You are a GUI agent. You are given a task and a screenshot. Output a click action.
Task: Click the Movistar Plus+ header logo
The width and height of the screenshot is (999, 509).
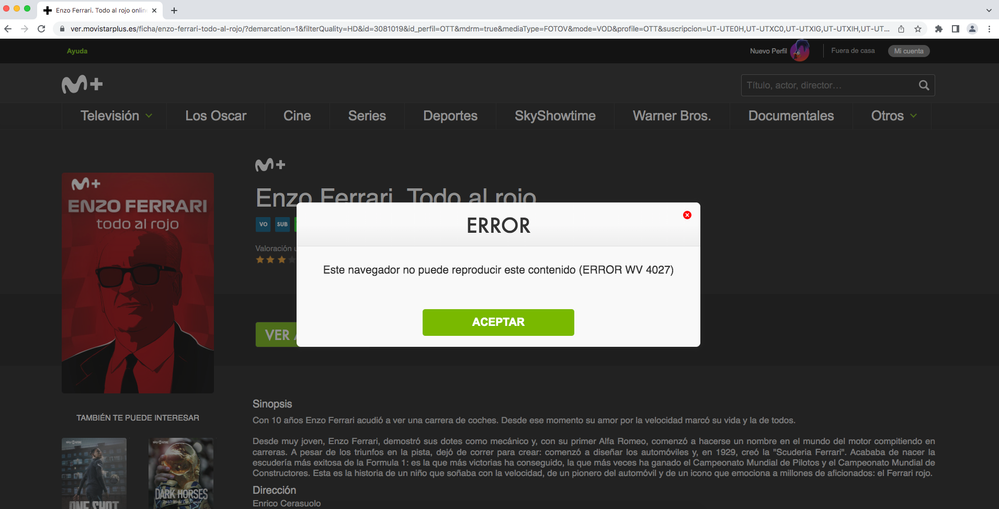(x=82, y=85)
